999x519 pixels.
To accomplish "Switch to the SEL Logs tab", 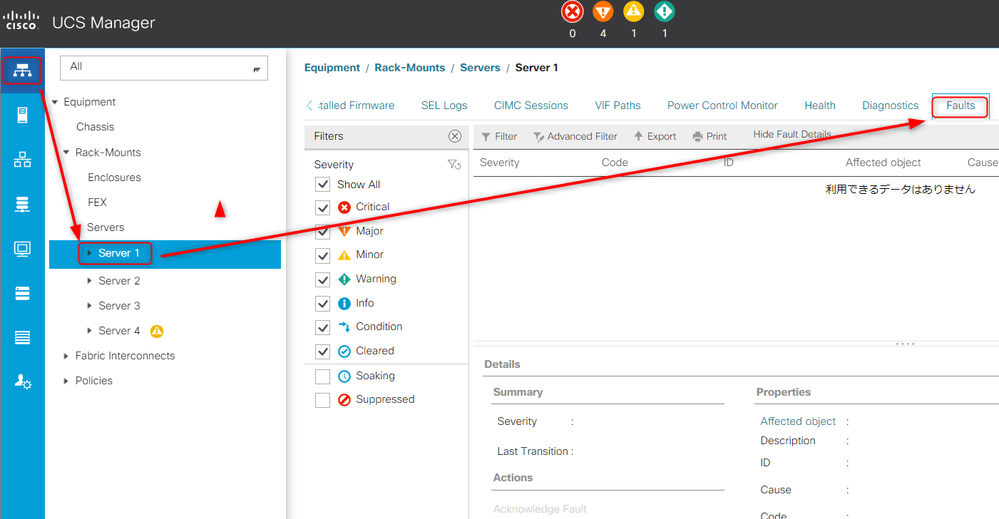I will point(444,106).
